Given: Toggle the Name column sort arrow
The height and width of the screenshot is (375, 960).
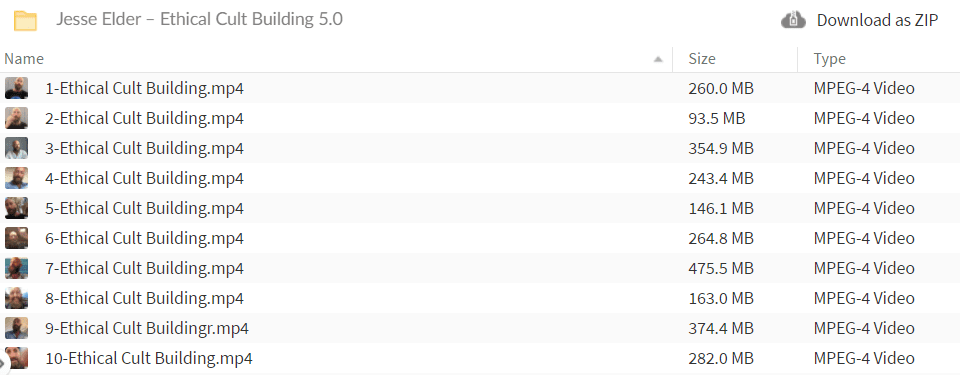Looking at the screenshot, I should [x=658, y=59].
